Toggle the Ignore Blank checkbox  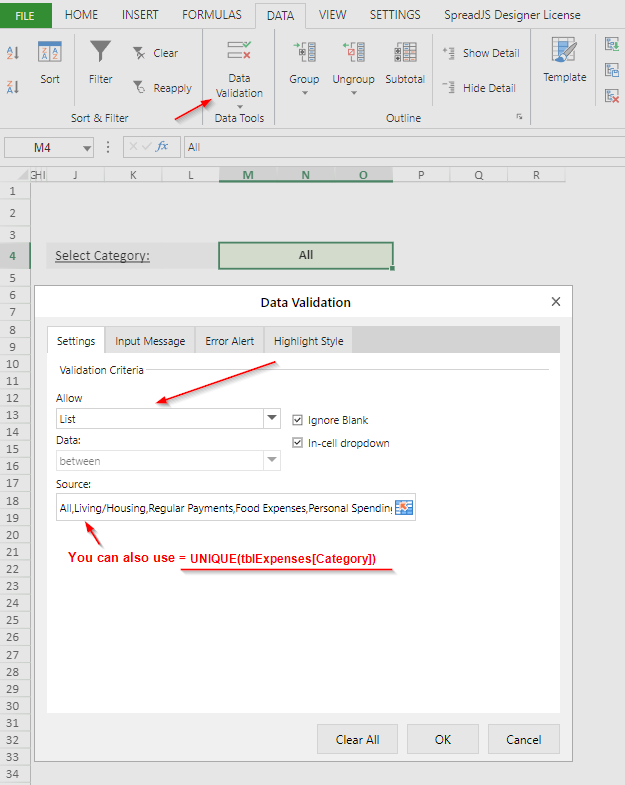click(x=298, y=420)
